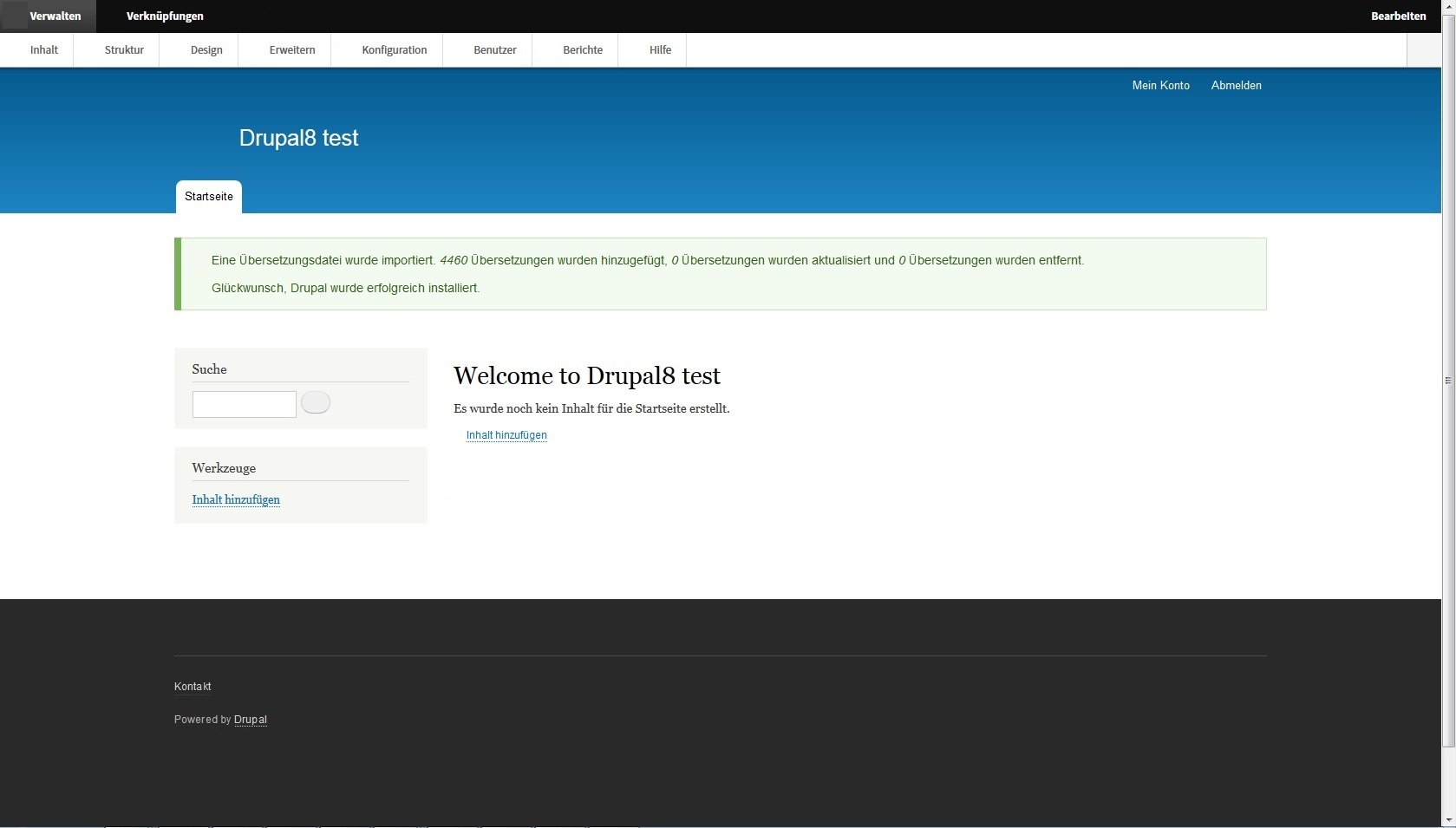Viewport: 1456px width, 828px height.
Task: Open the Kontakt footer link
Action: pyautogui.click(x=193, y=687)
